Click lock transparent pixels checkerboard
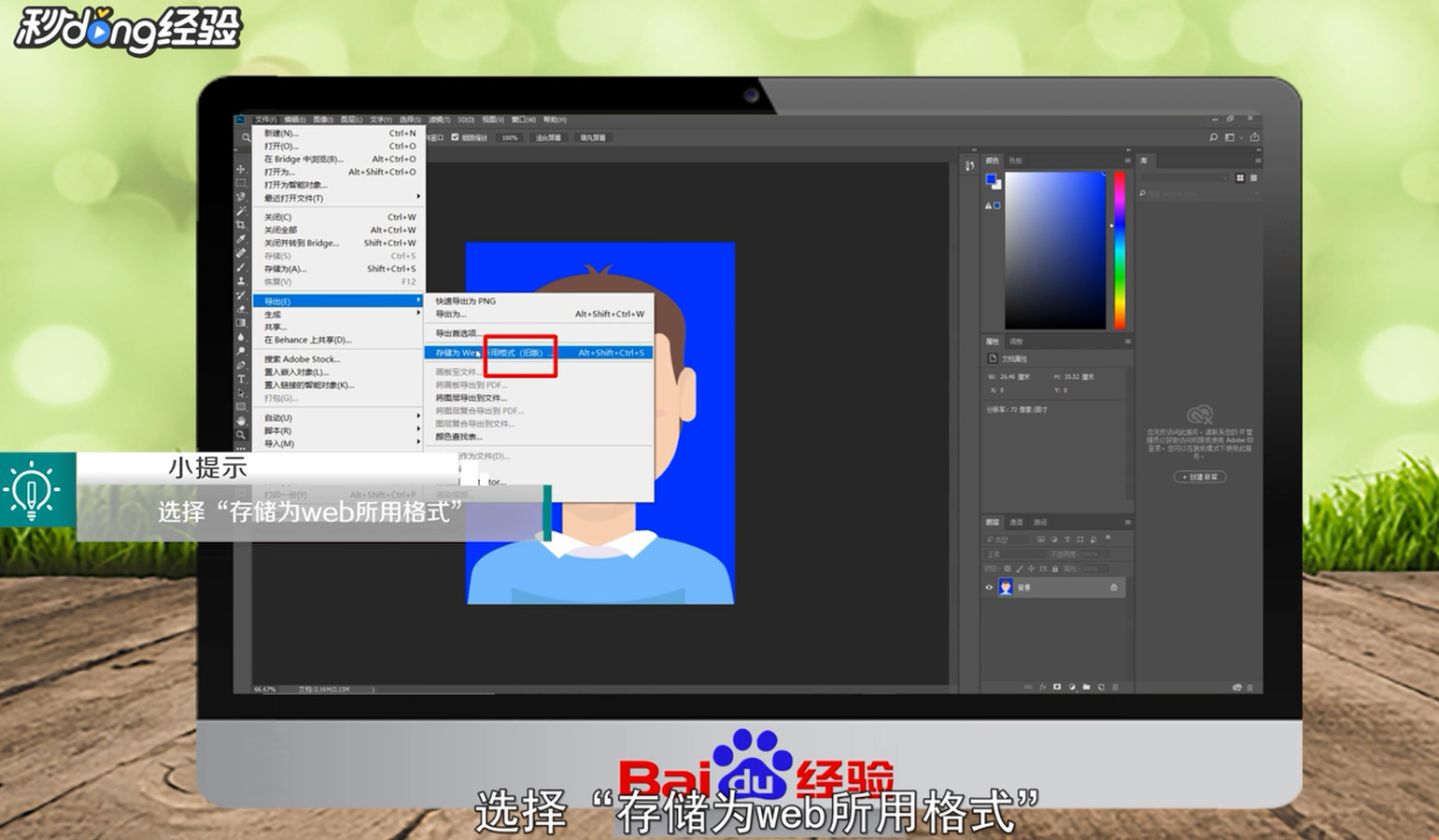This screenshot has width=1439, height=840. pyautogui.click(x=1008, y=568)
